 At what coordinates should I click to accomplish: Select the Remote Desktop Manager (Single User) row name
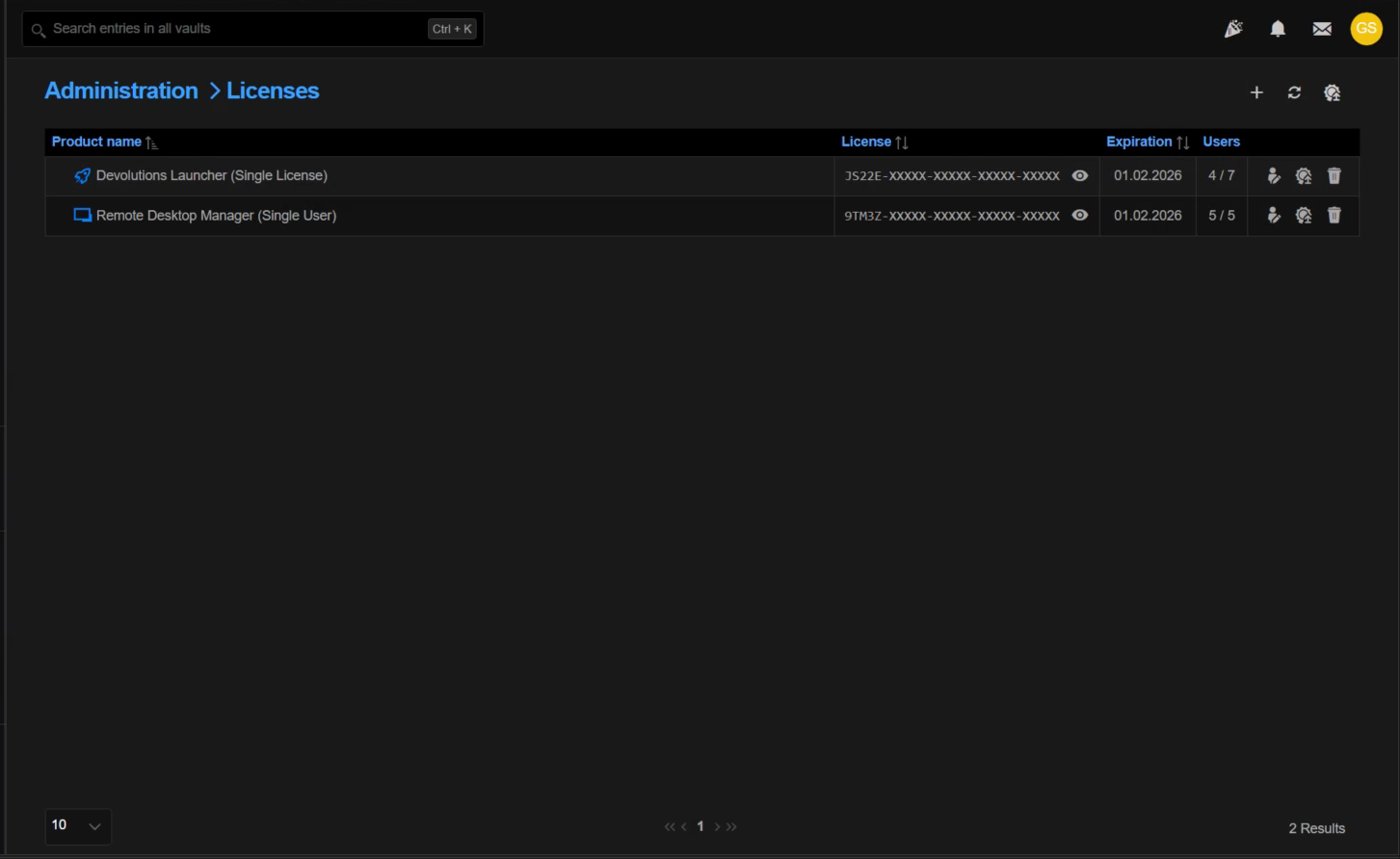coord(217,216)
